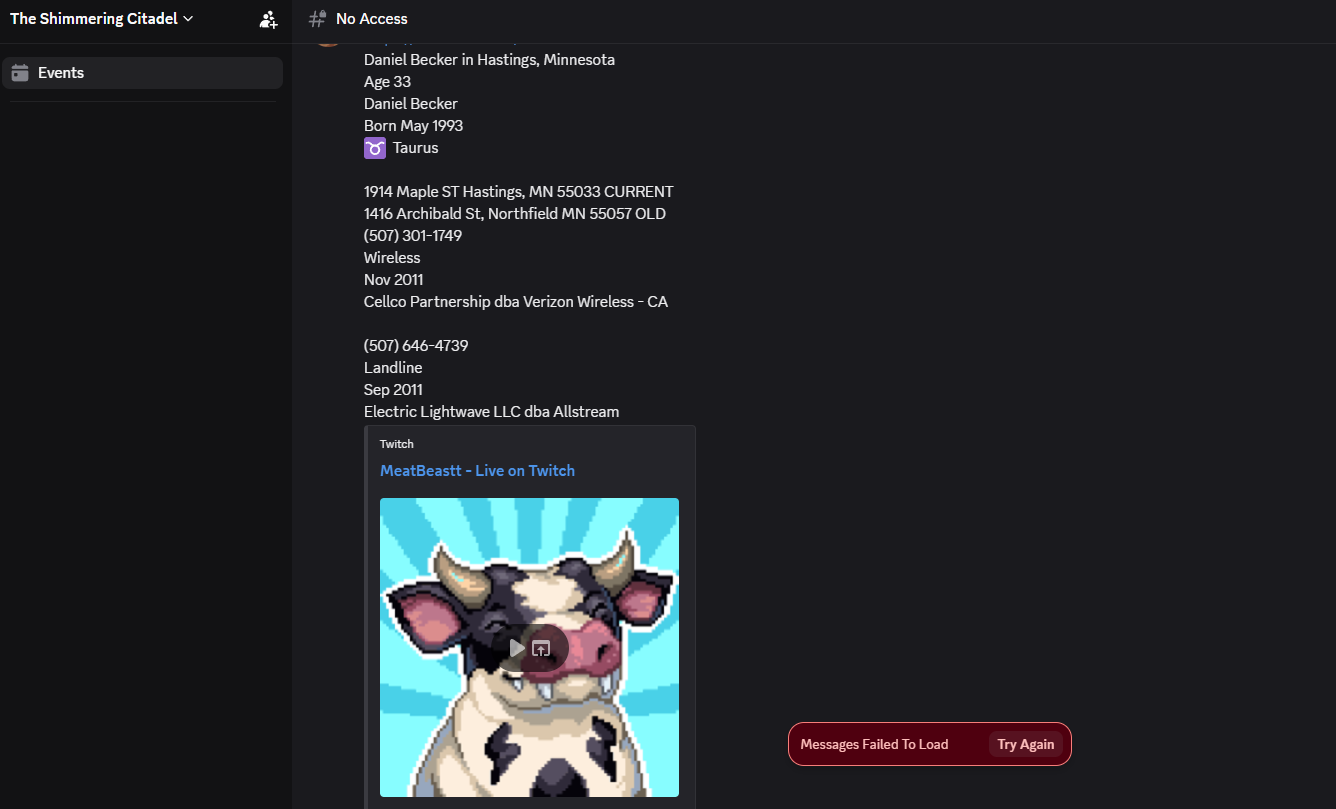Viewport: 1336px width, 809px height.
Task: Open MeatBeastt - Live on Twitch link
Action: click(477, 471)
